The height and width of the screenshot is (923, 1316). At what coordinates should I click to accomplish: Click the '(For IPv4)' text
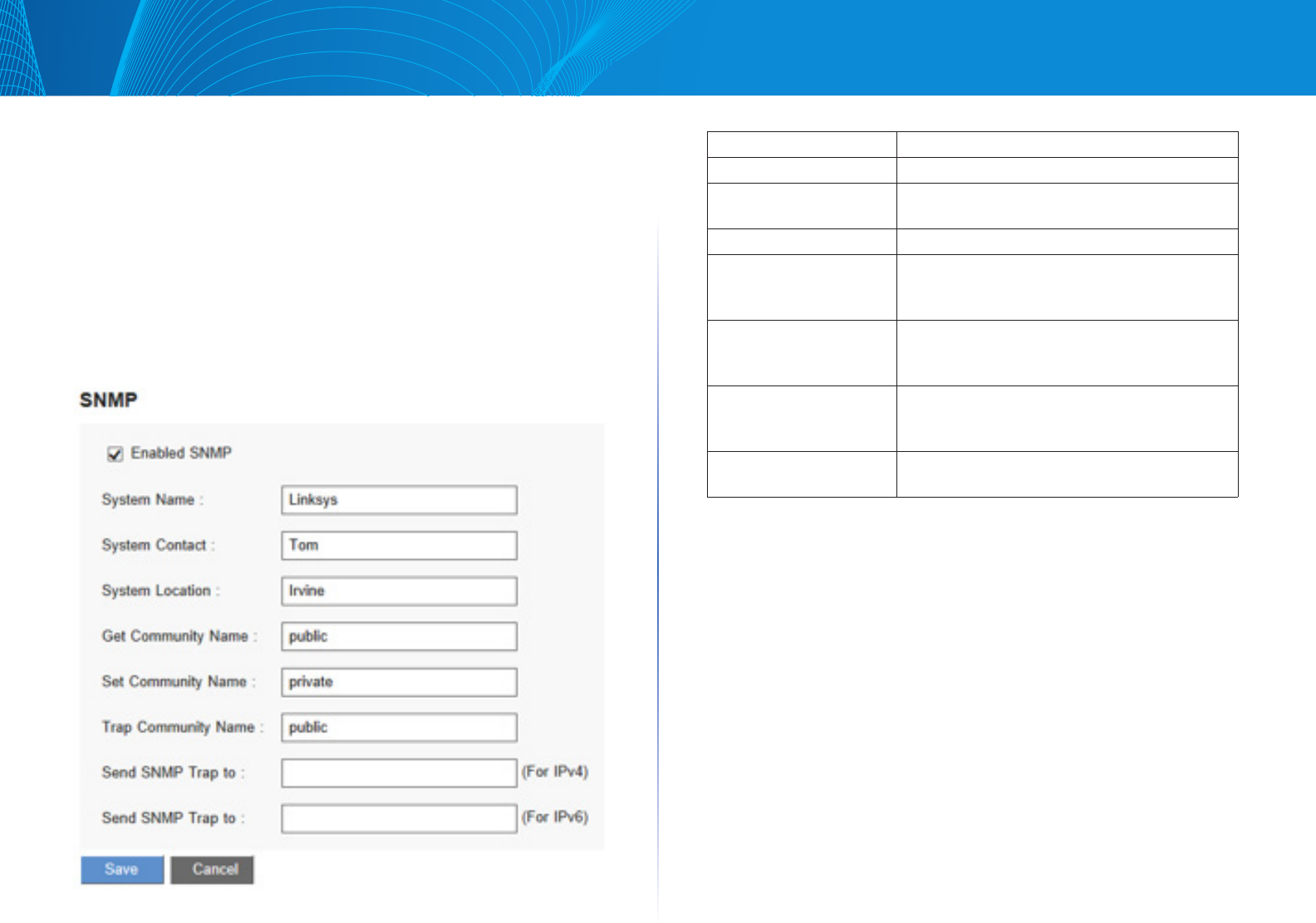pos(555,772)
